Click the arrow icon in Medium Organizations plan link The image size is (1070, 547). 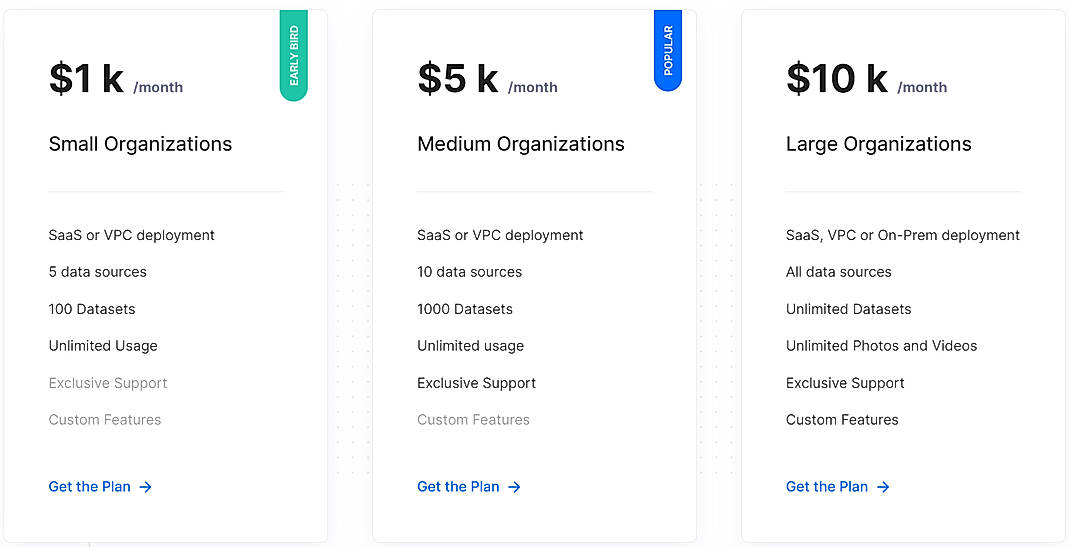[515, 487]
